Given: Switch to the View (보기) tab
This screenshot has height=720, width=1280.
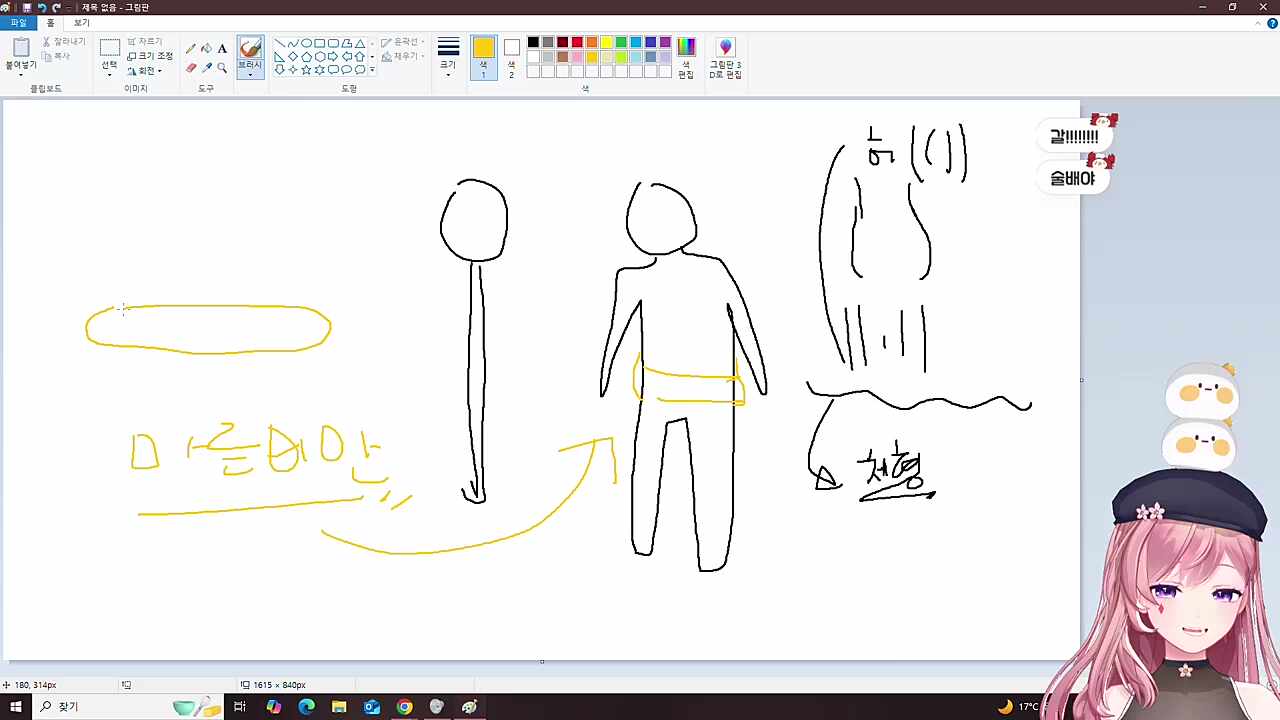Looking at the screenshot, I should (81, 23).
